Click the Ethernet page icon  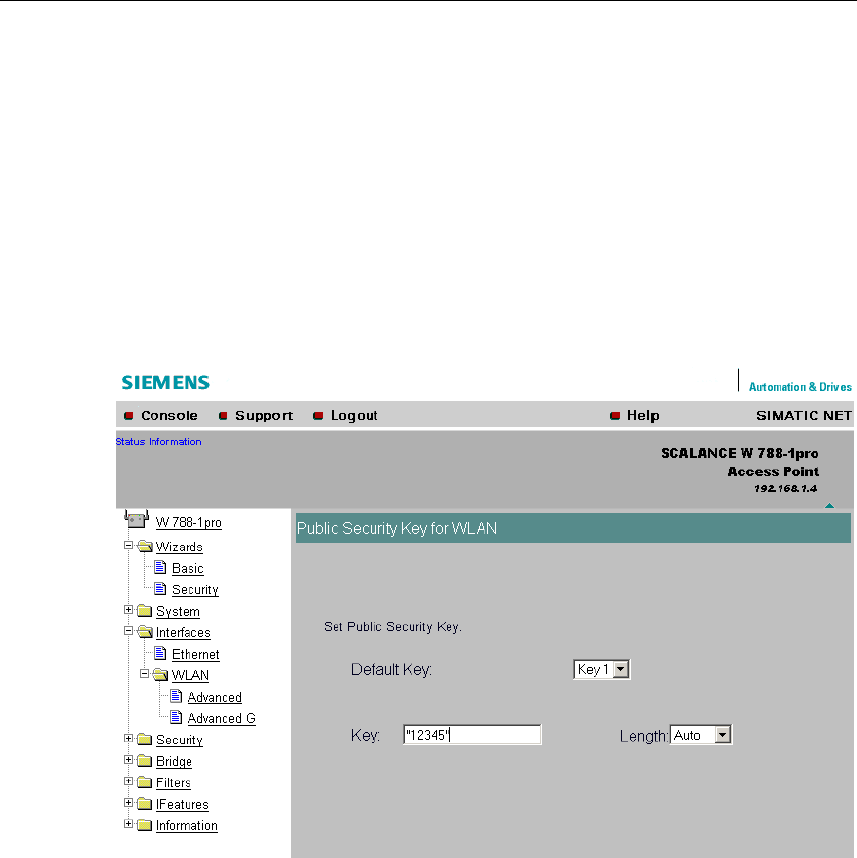point(160,653)
